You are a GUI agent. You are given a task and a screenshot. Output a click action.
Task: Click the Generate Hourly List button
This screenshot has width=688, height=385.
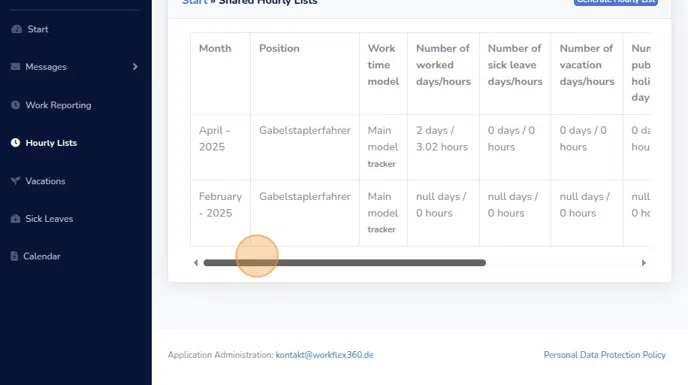click(x=616, y=2)
